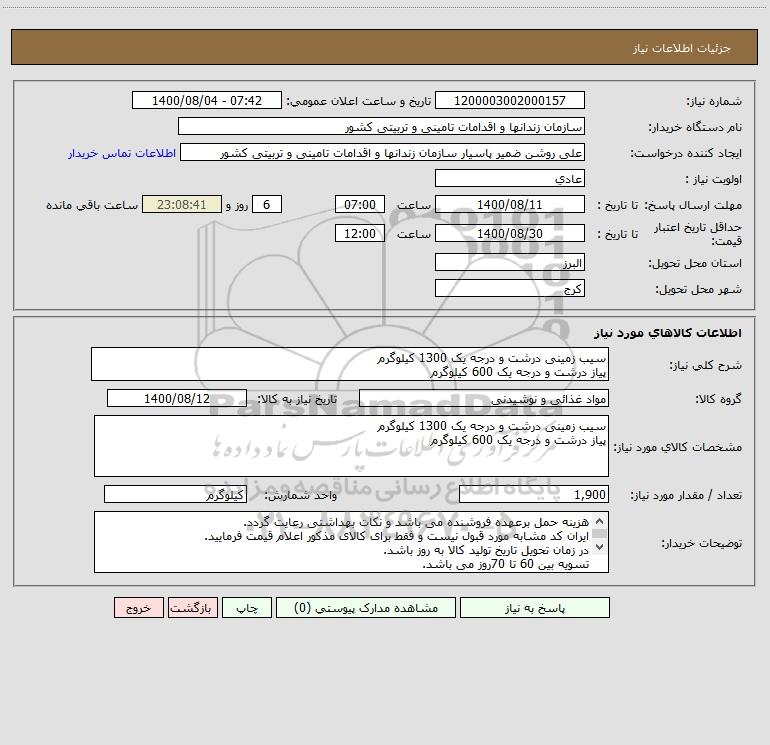Click the شماره نیاز label
The width and height of the screenshot is (770, 745).
pyautogui.click(x=714, y=101)
